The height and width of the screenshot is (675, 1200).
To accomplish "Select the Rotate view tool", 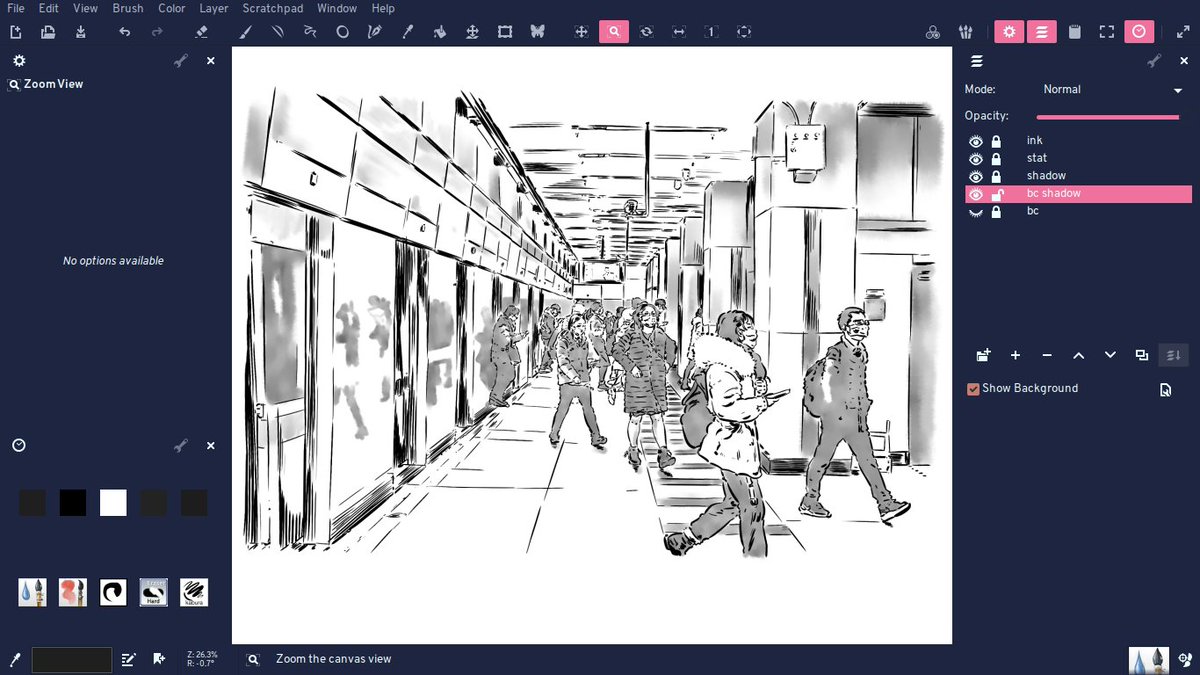I will 646,32.
